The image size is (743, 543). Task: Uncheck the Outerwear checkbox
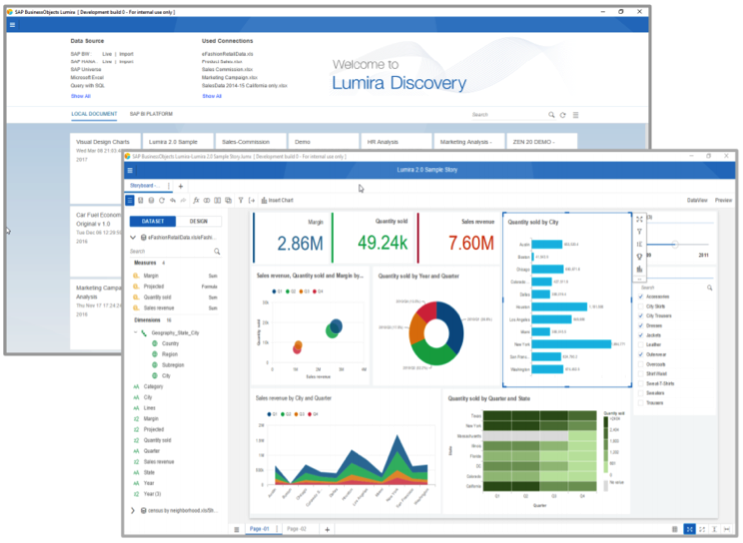641,354
